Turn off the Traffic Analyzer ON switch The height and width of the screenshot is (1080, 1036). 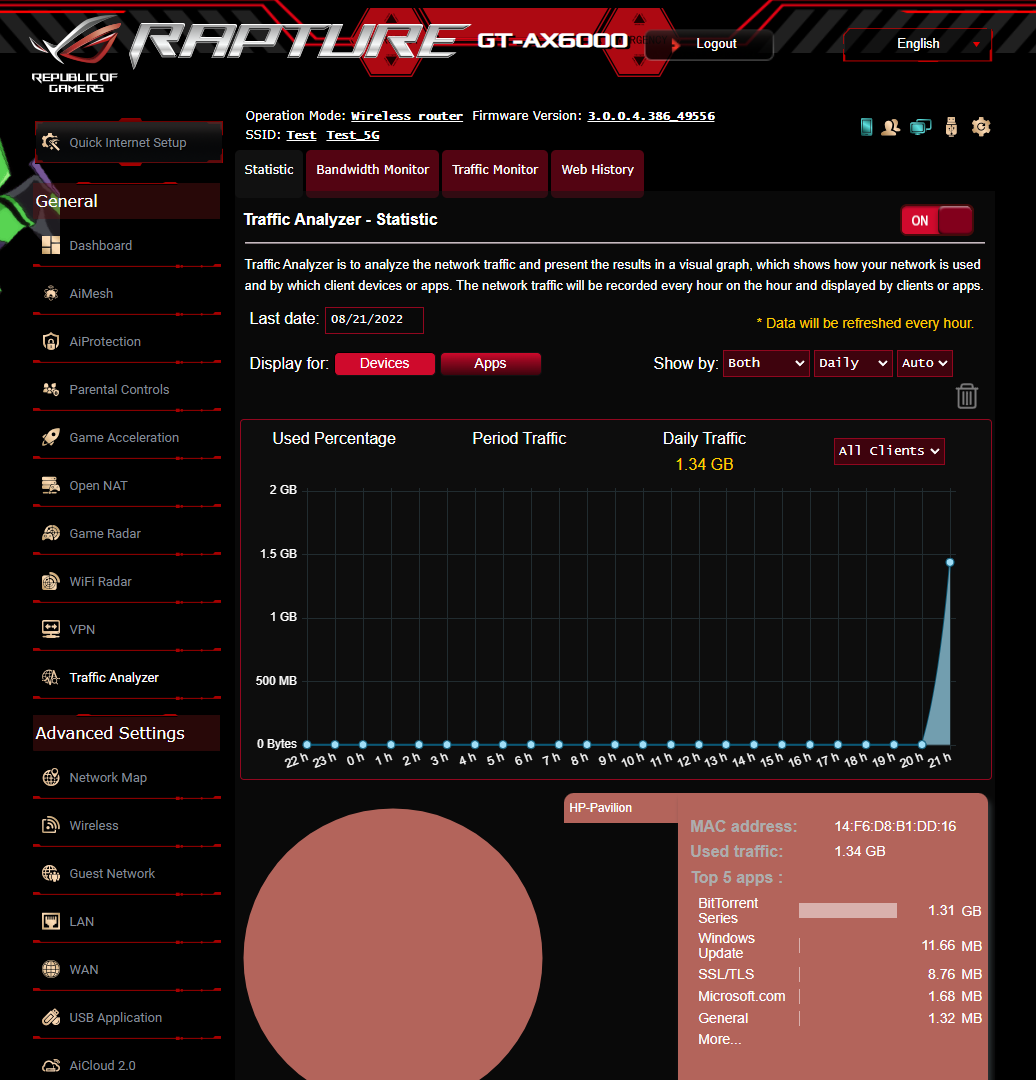click(x=937, y=220)
